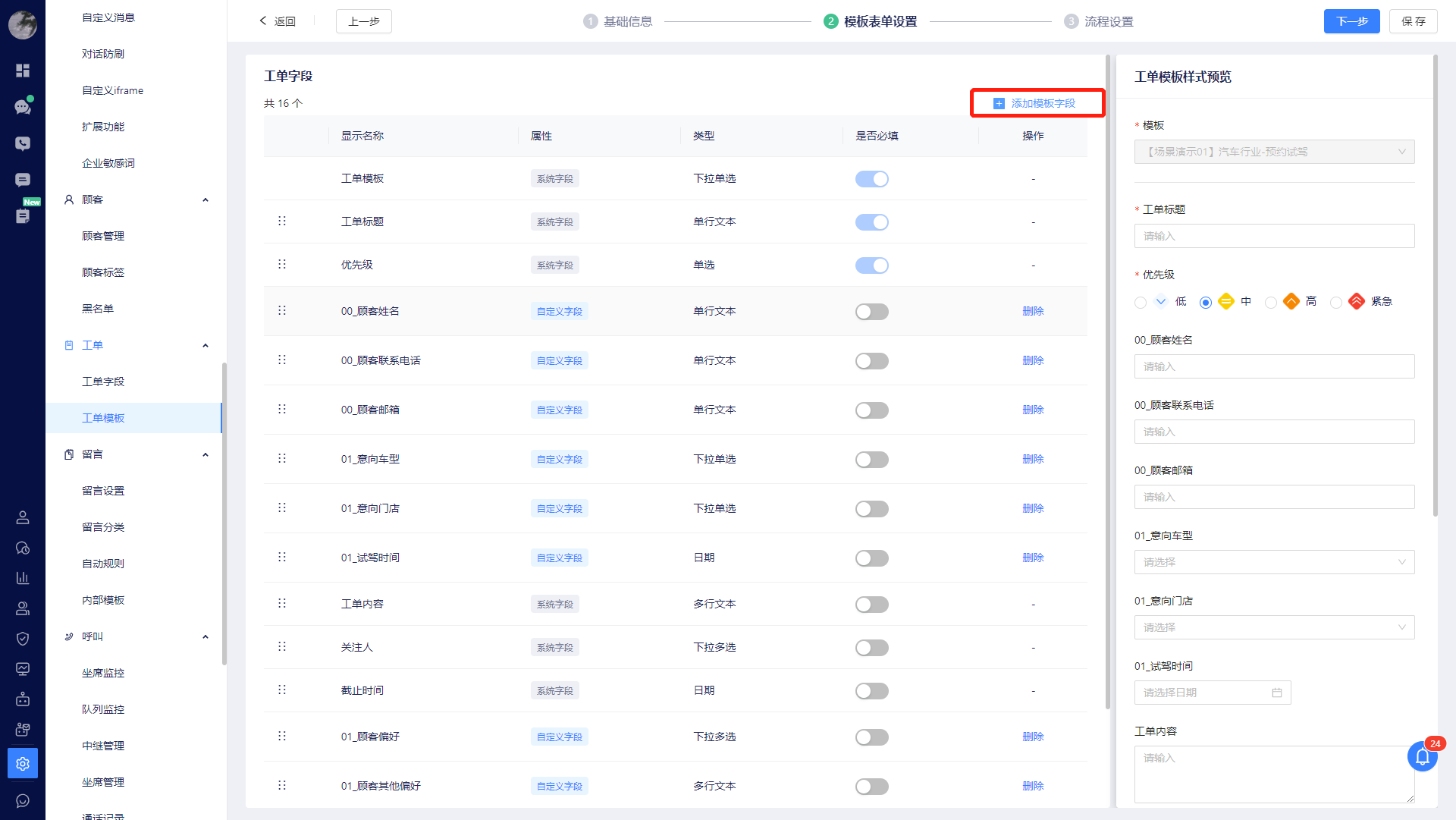Open the 01_意向门店 dropdown in preview
1456x820 pixels.
point(1275,627)
